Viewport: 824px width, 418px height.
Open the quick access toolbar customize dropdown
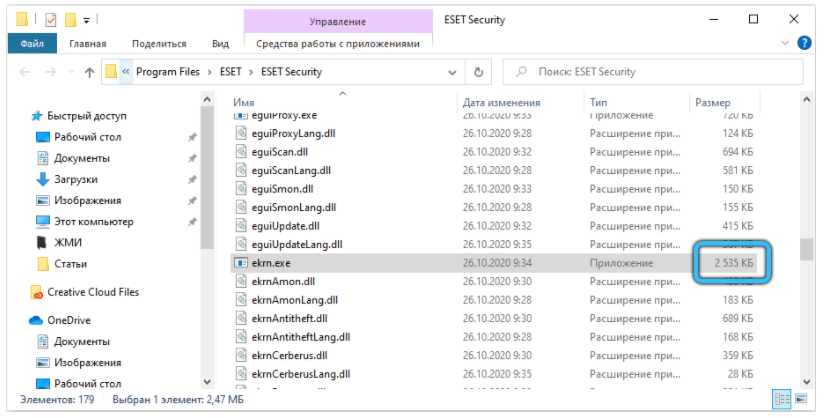coord(87,19)
